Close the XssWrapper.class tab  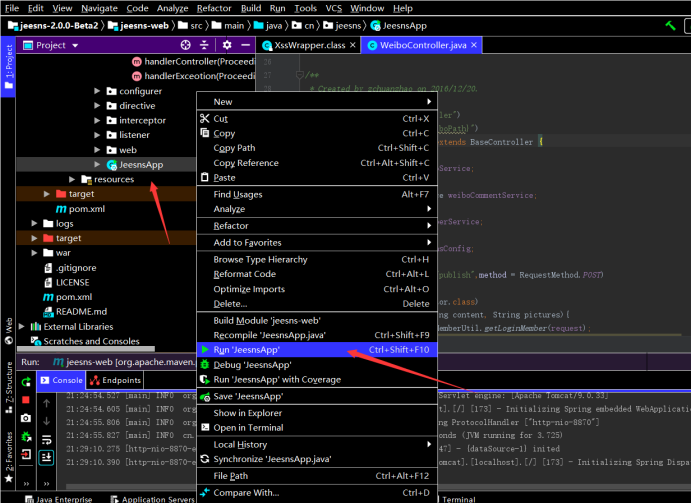click(353, 45)
